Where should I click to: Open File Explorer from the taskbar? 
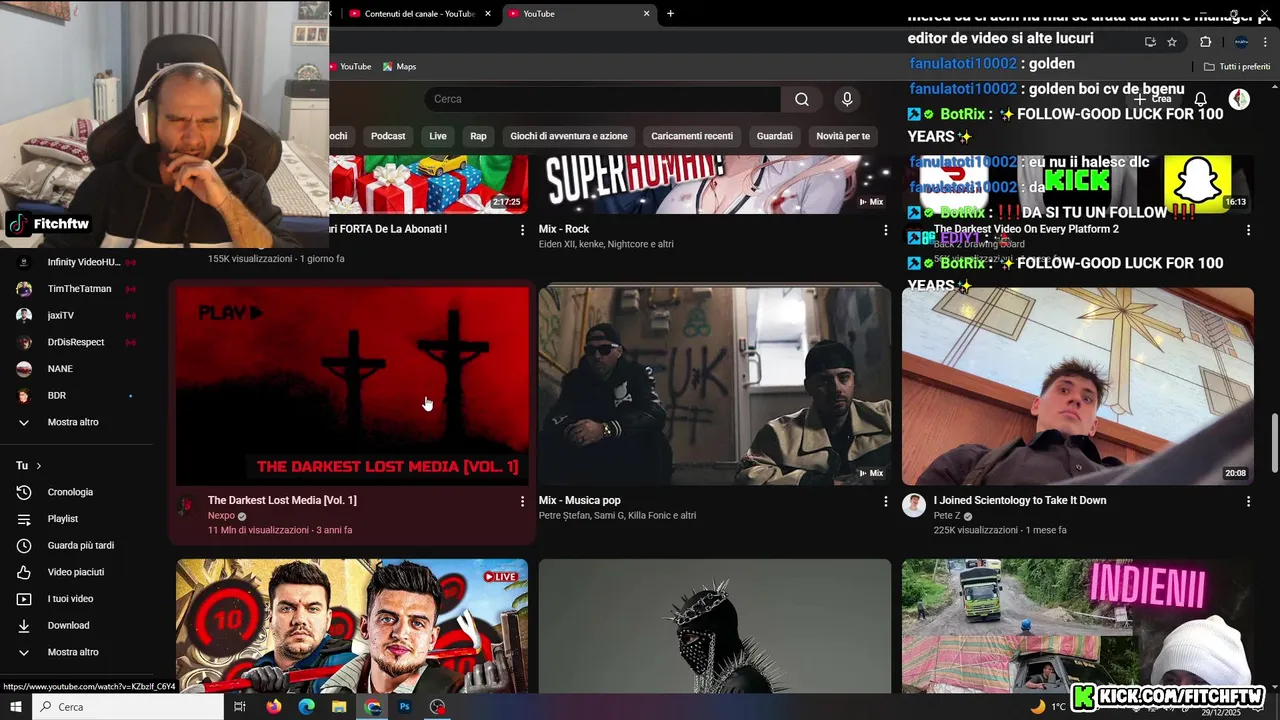340,706
